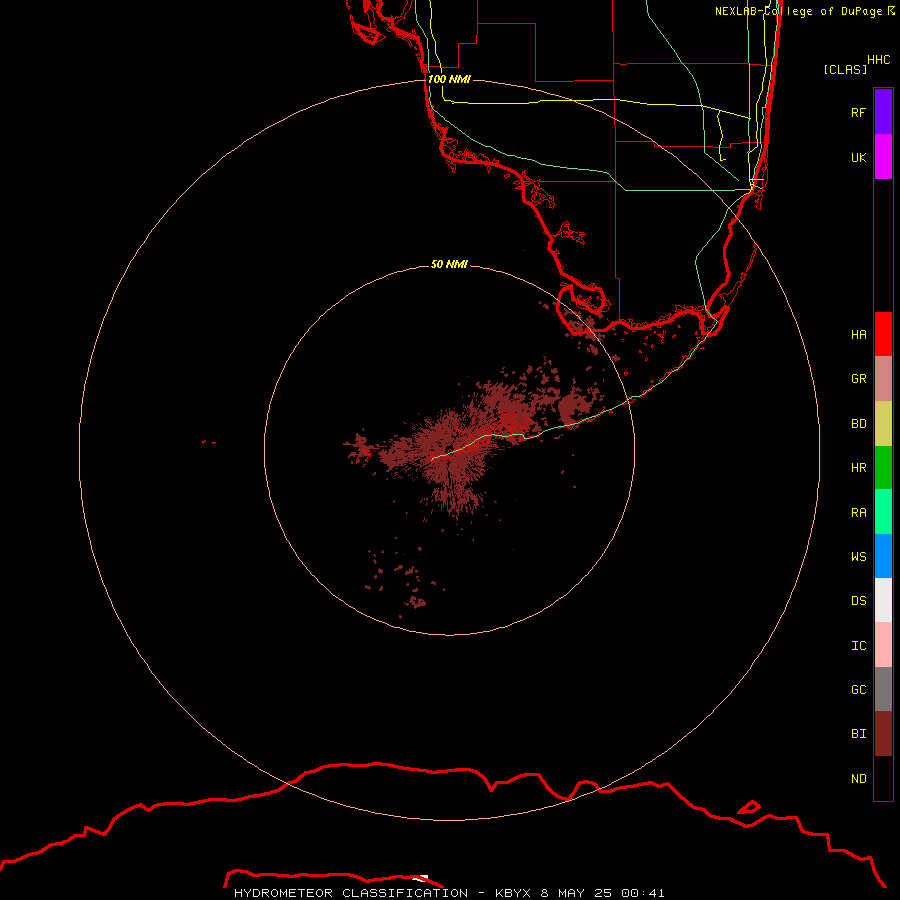Image resolution: width=900 pixels, height=900 pixels.
Task: Click the GC legend label
Action: click(859, 689)
